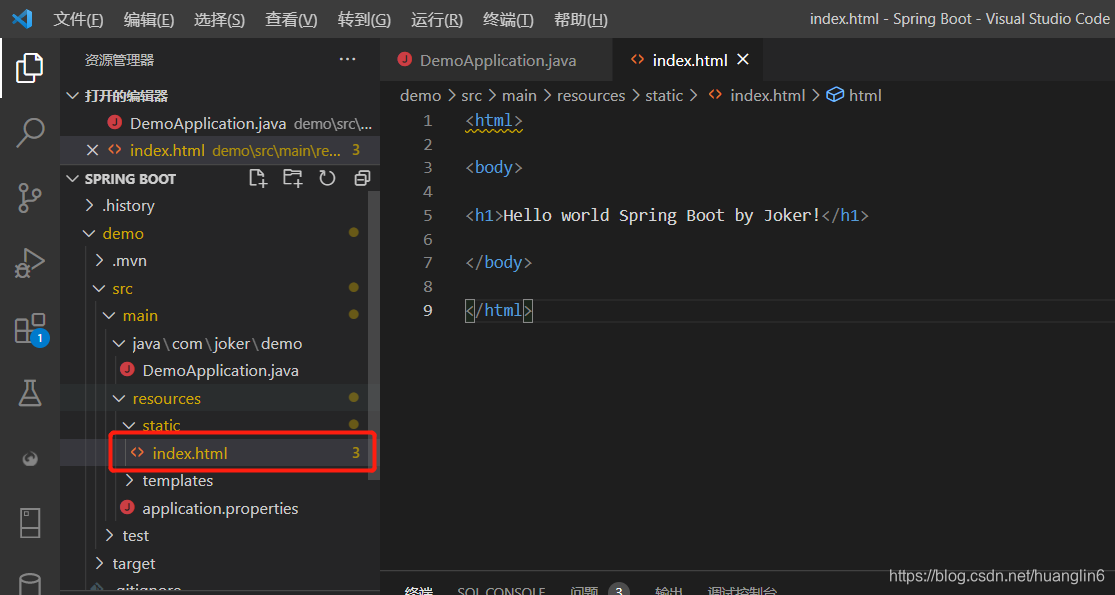Click the src breadcrumb
This screenshot has width=1115, height=595.
(471, 95)
